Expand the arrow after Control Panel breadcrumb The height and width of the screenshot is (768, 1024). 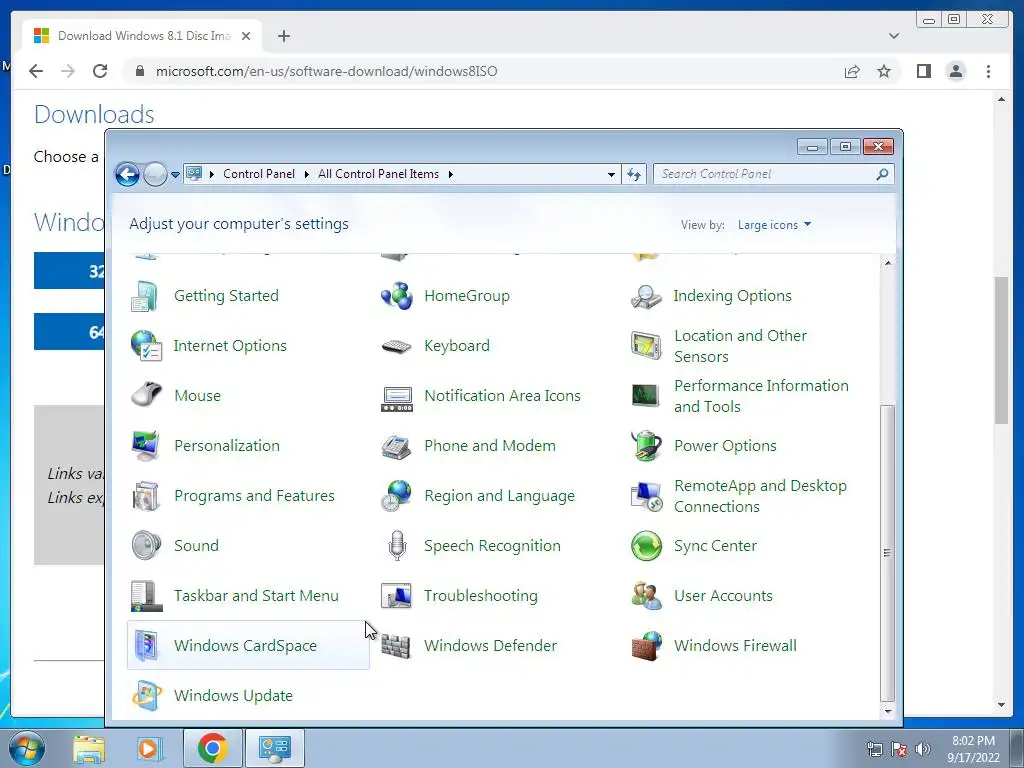[307, 174]
